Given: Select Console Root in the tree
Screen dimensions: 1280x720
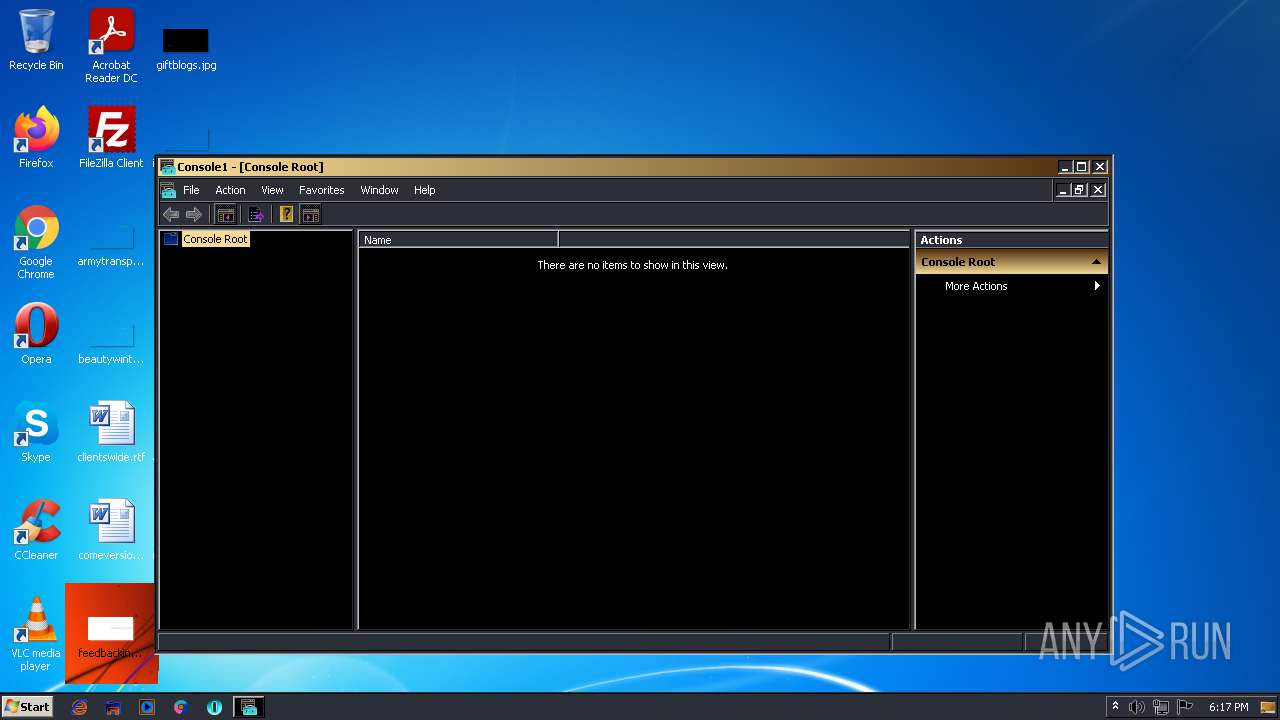Looking at the screenshot, I should [x=215, y=239].
